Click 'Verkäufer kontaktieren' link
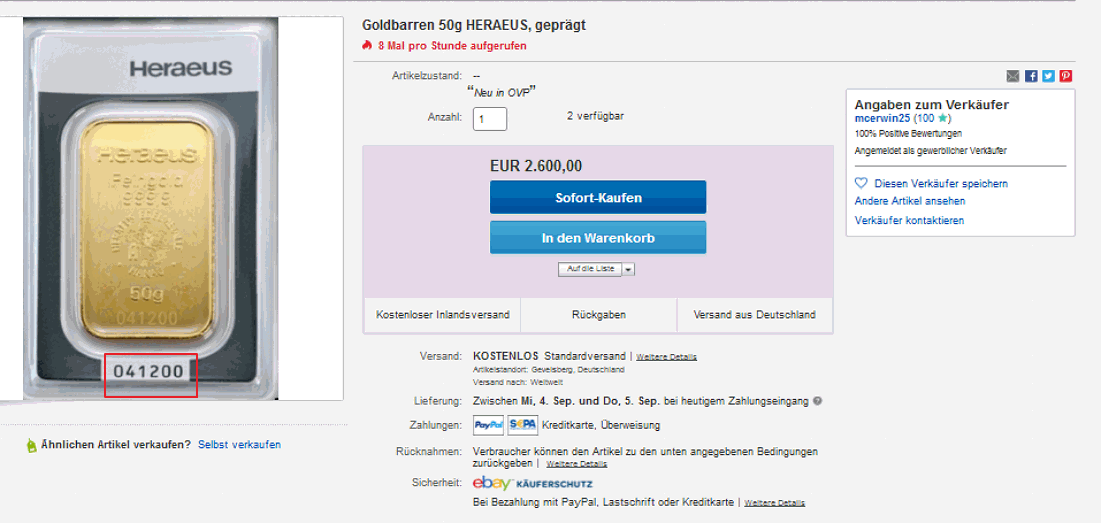The height and width of the screenshot is (523, 1101). (x=909, y=220)
